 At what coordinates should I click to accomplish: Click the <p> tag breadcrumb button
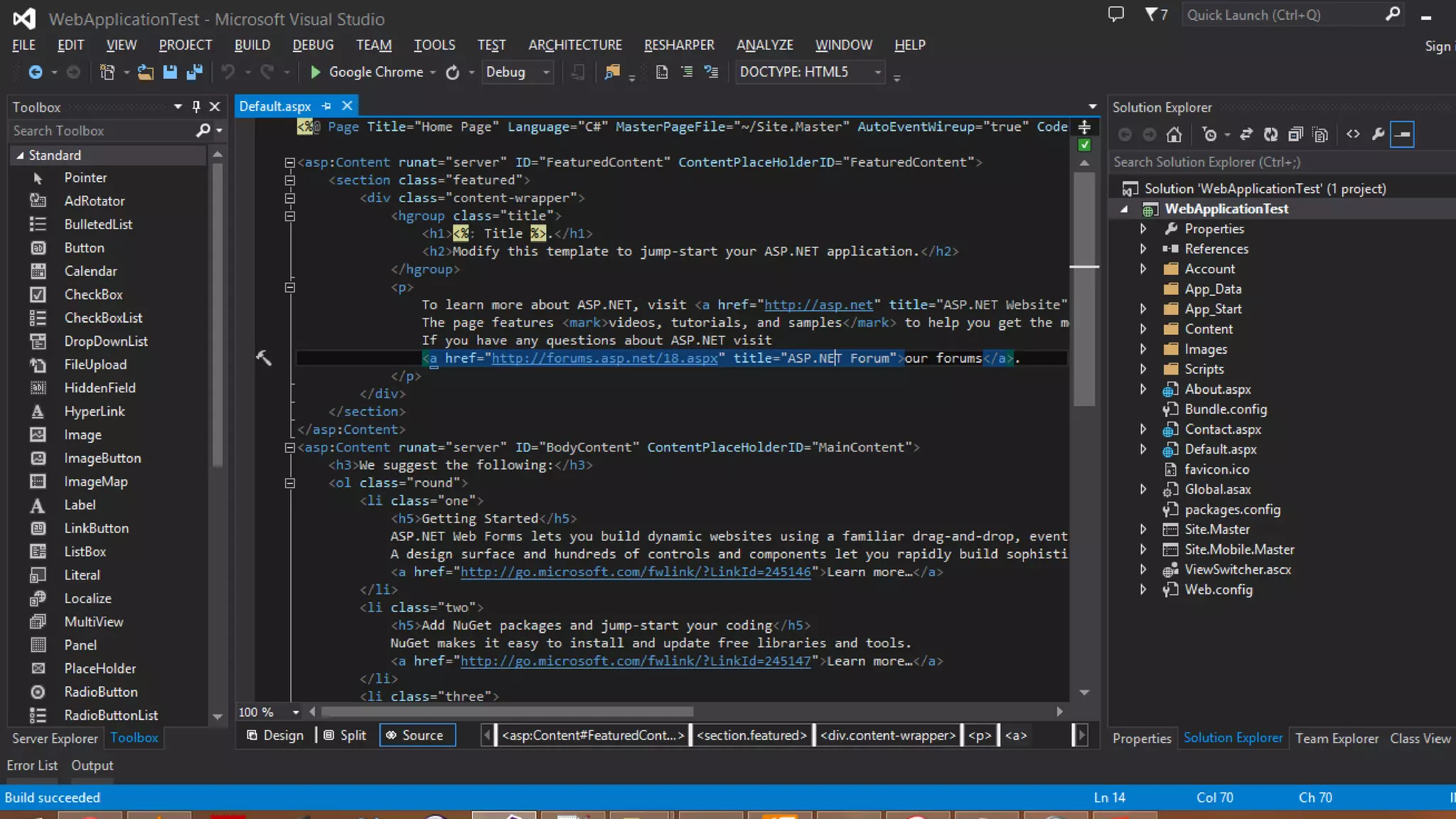coord(980,735)
